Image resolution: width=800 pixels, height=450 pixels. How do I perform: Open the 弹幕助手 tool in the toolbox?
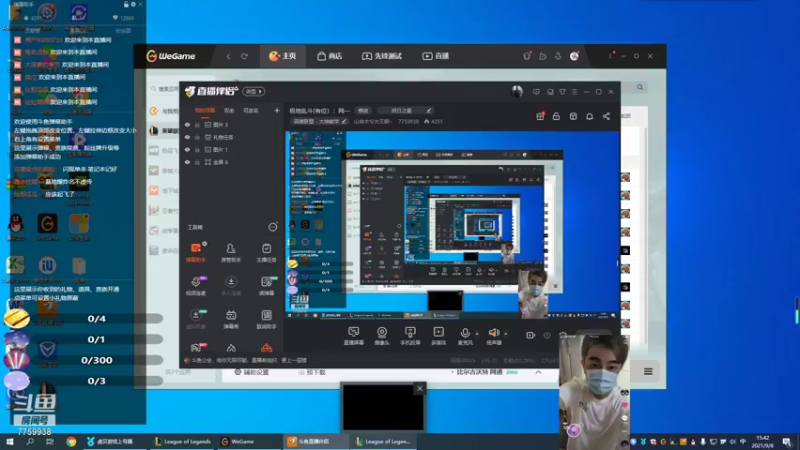pyautogui.click(x=196, y=252)
